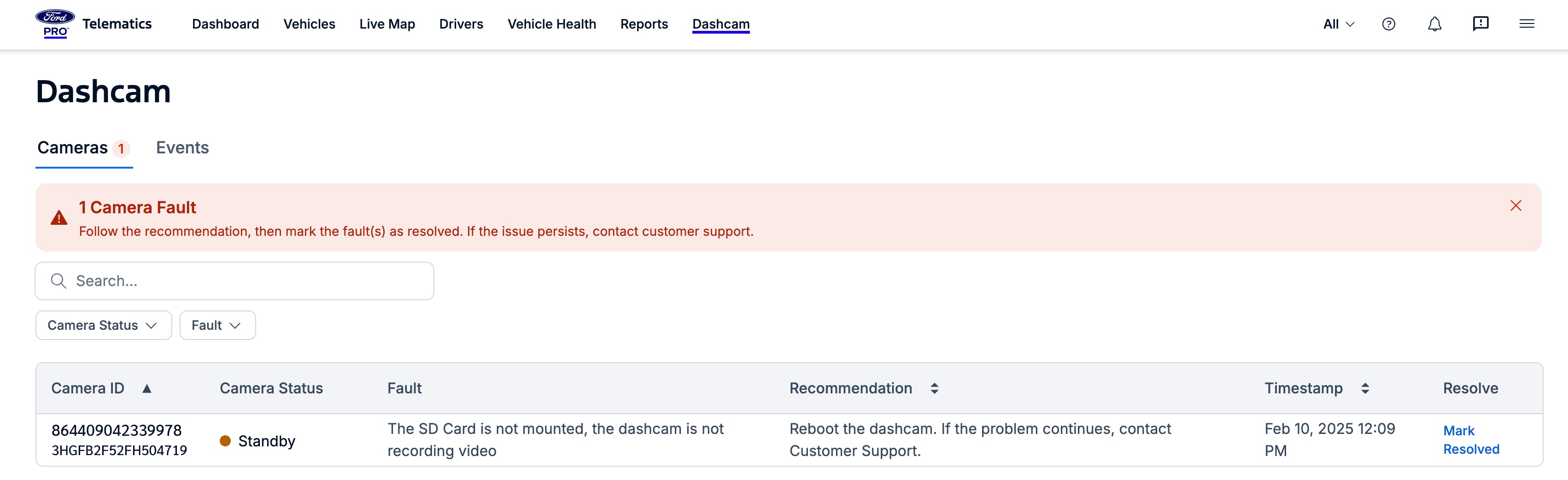Open the hamburger menu icon
1568x480 pixels.
[1526, 24]
